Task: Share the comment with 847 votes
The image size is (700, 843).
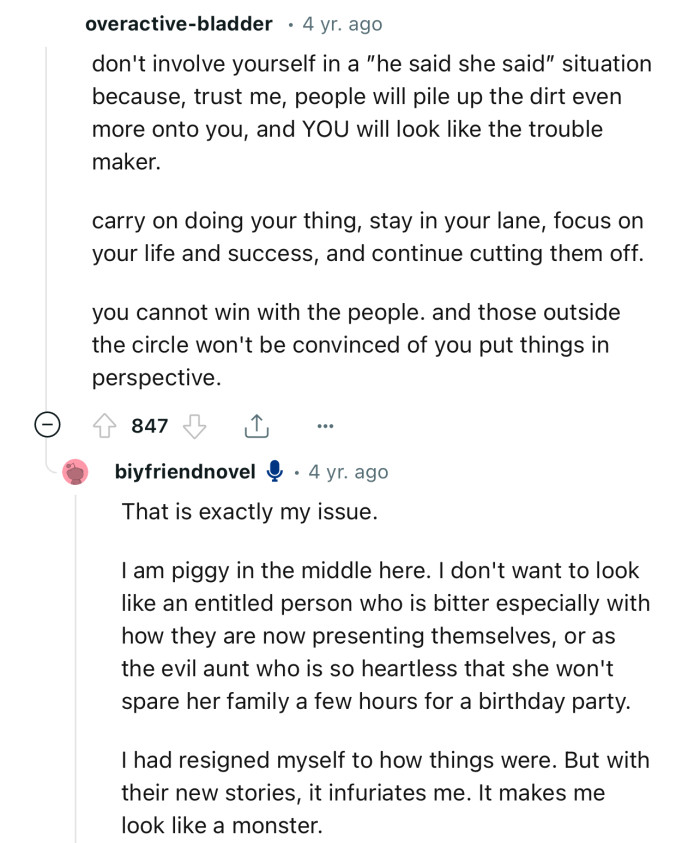Action: pyautogui.click(x=255, y=427)
